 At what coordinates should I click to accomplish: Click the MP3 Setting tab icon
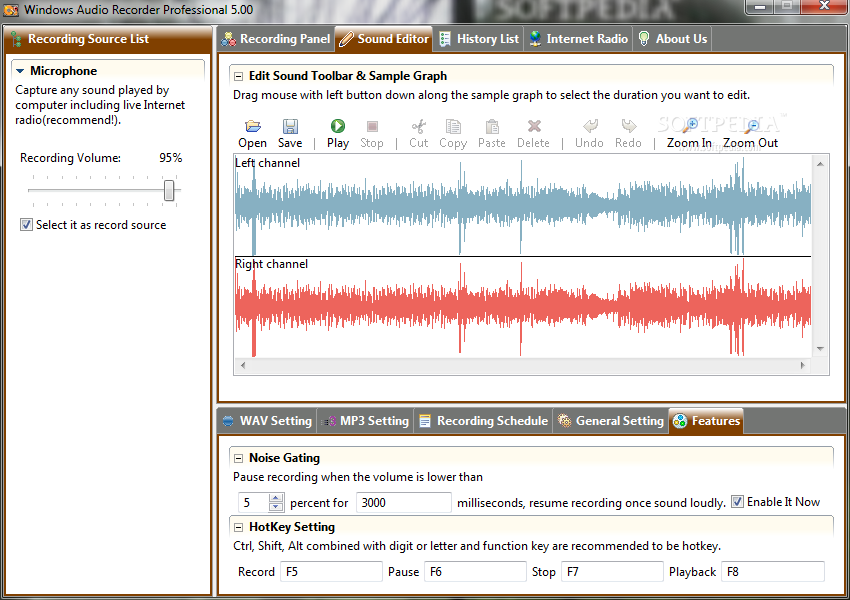tap(330, 421)
